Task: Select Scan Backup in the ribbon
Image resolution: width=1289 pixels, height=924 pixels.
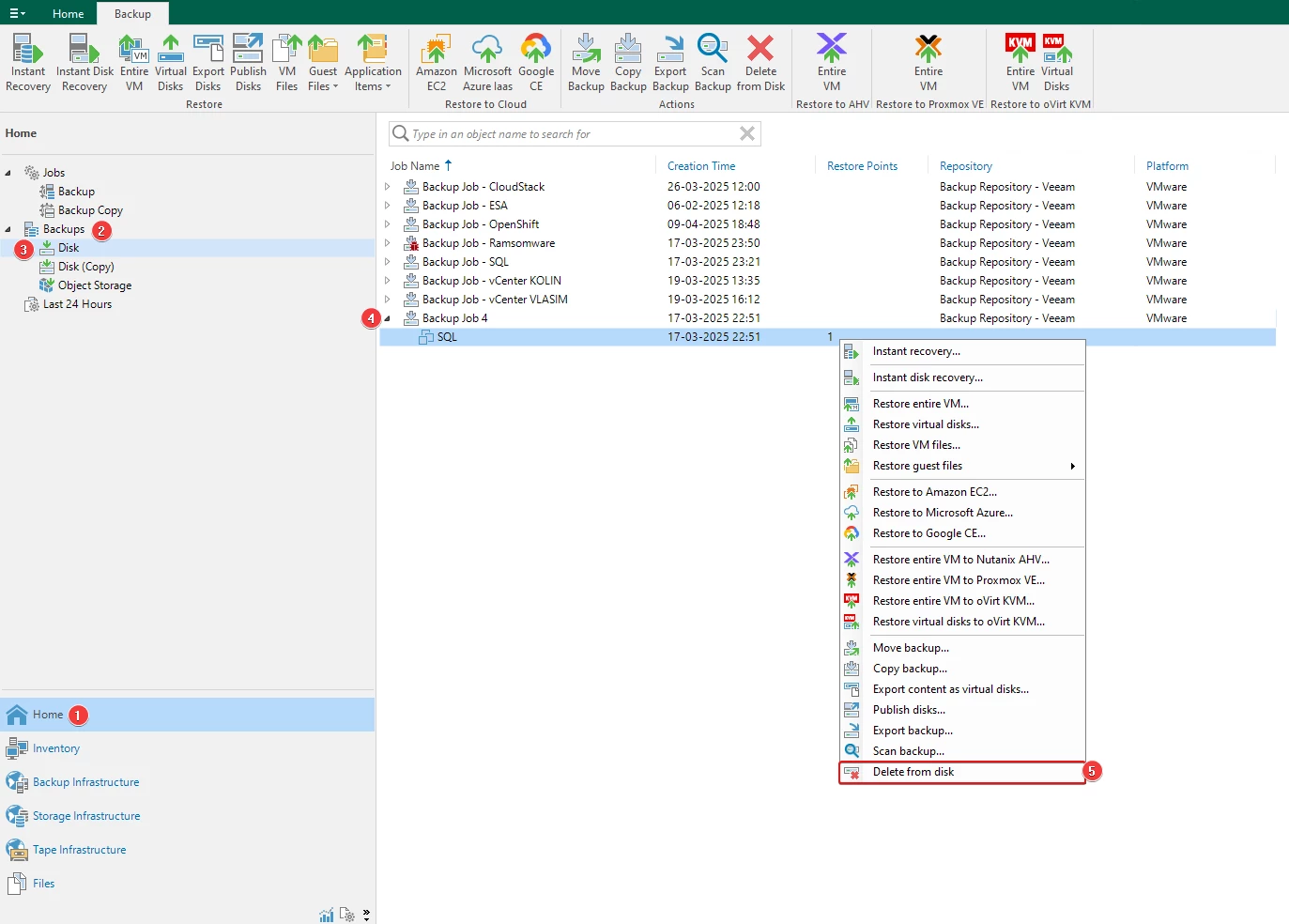Action: (x=713, y=63)
